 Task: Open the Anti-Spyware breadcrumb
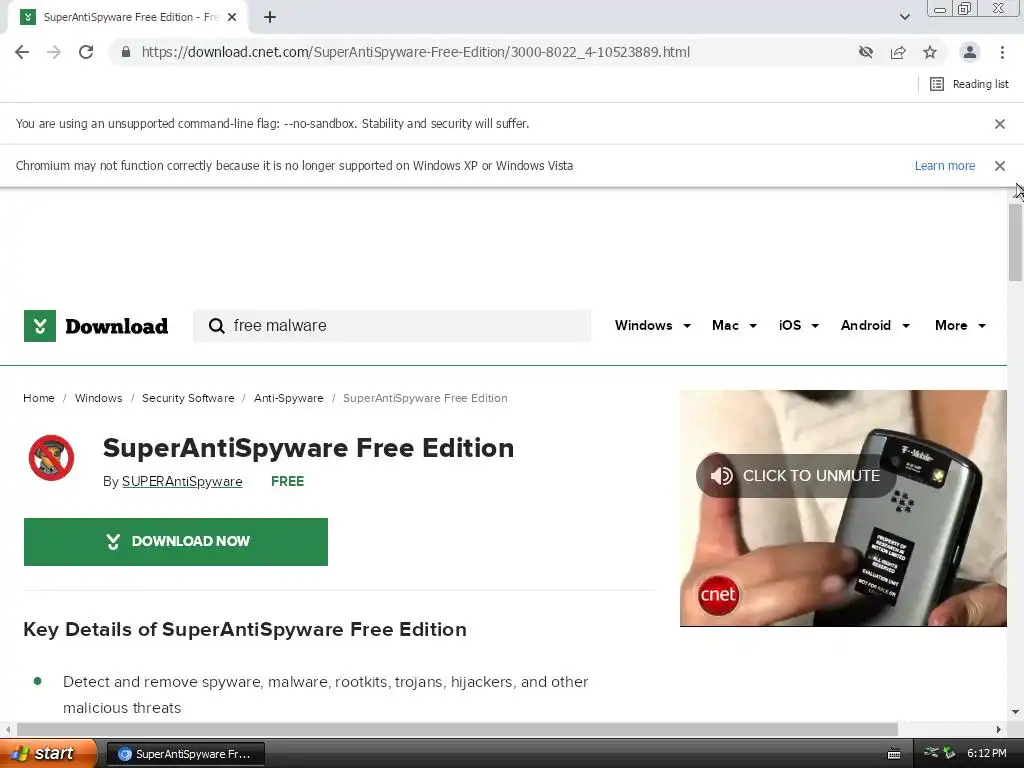point(289,398)
